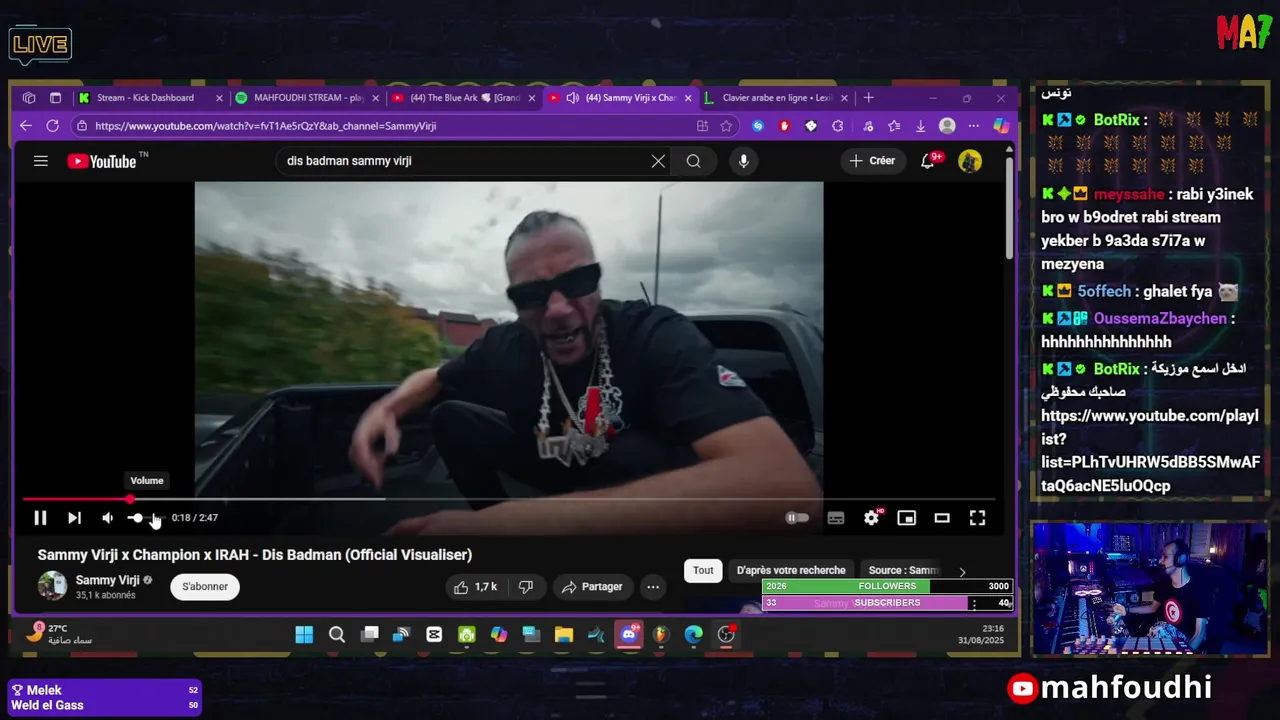The width and height of the screenshot is (1280, 720).
Task: Select the Tout filter chip
Action: [x=703, y=570]
